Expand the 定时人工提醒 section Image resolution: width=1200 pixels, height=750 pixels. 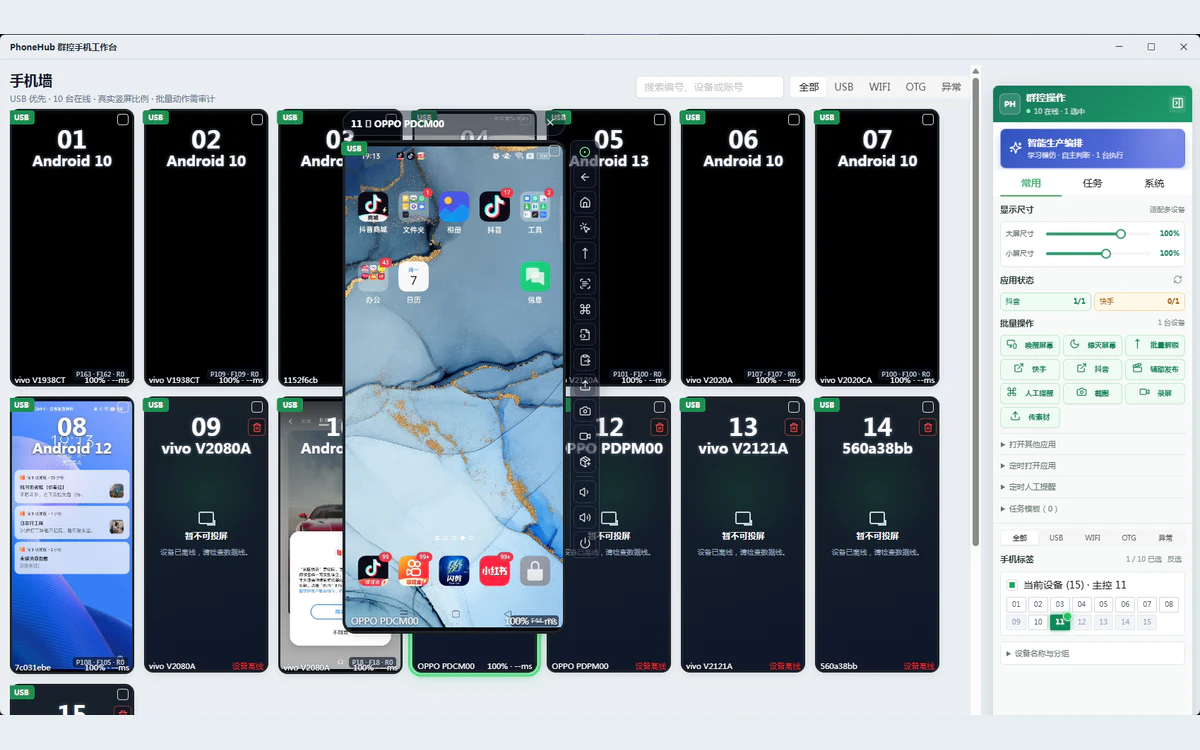1092,487
